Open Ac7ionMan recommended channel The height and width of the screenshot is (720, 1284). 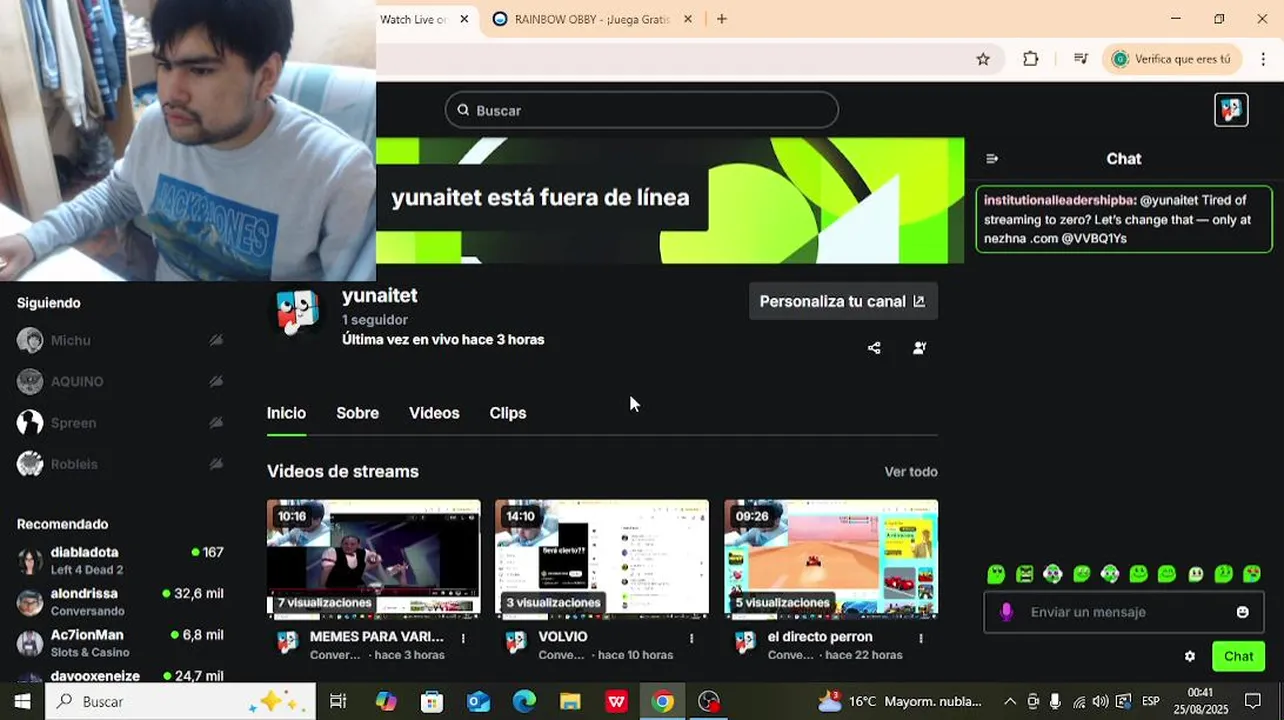pos(120,643)
